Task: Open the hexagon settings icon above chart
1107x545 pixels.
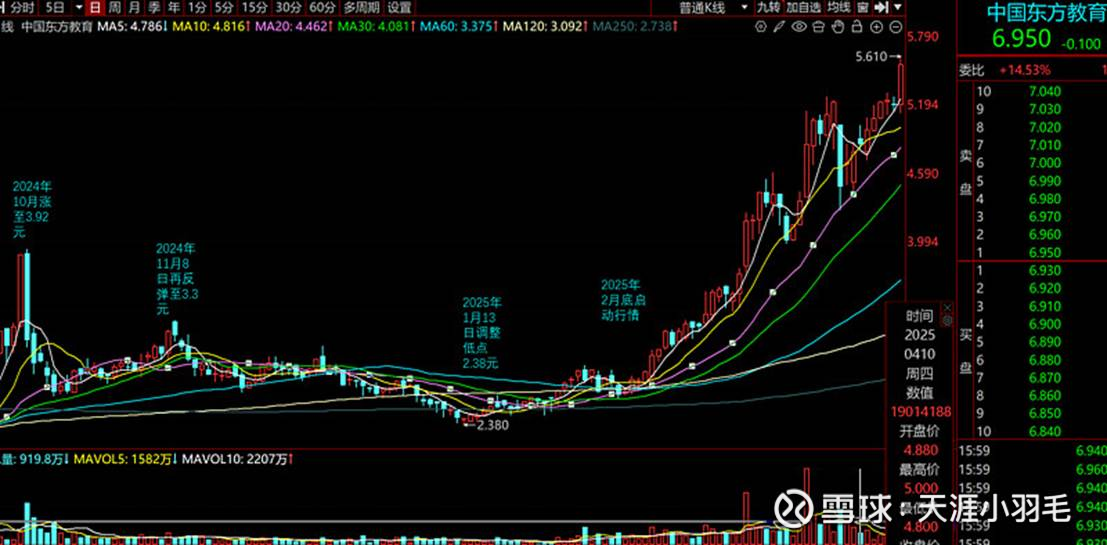Action: [760, 27]
